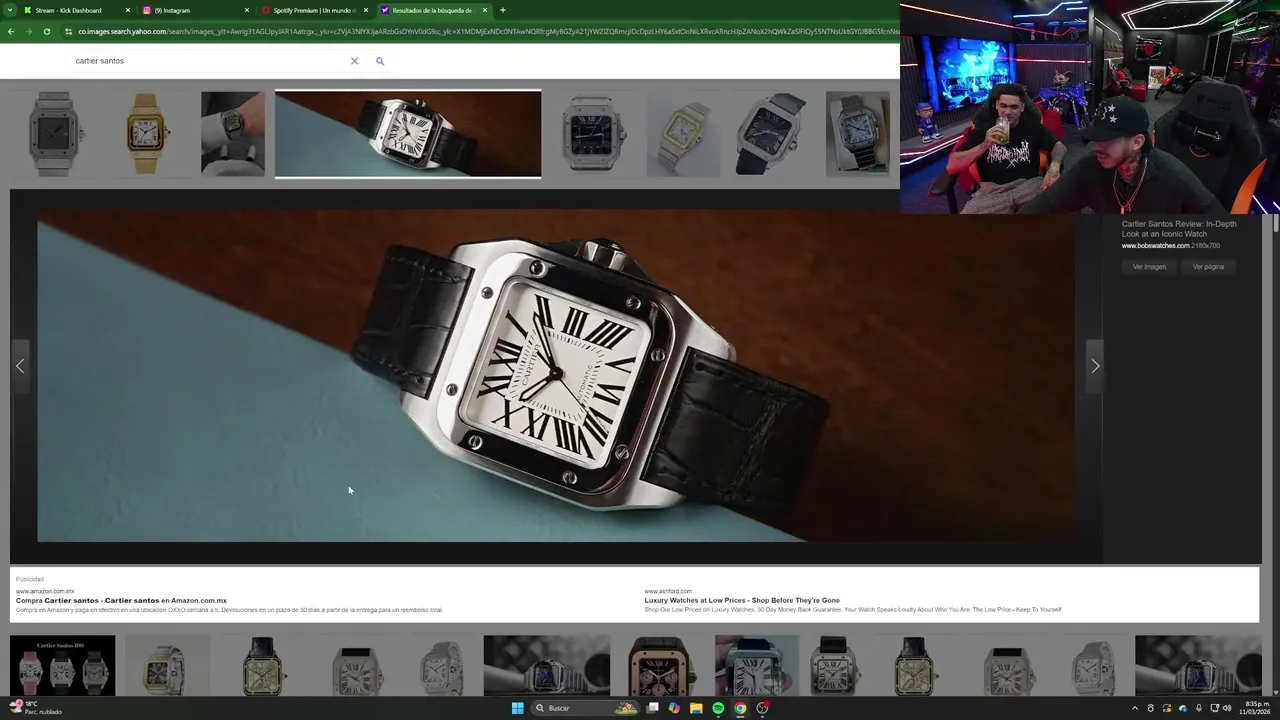Click the 'Ver página' button

pyautogui.click(x=1208, y=267)
